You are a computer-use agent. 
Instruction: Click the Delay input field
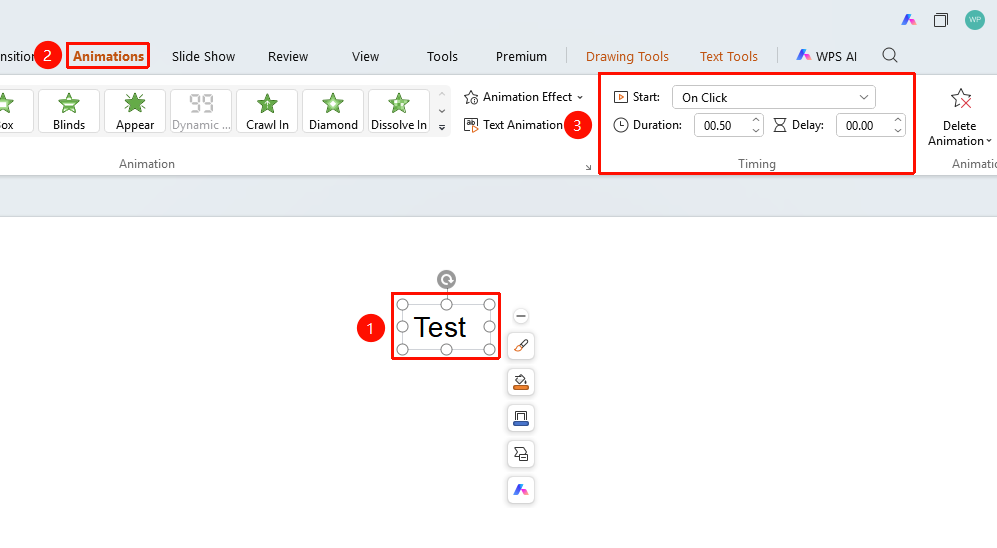point(863,126)
